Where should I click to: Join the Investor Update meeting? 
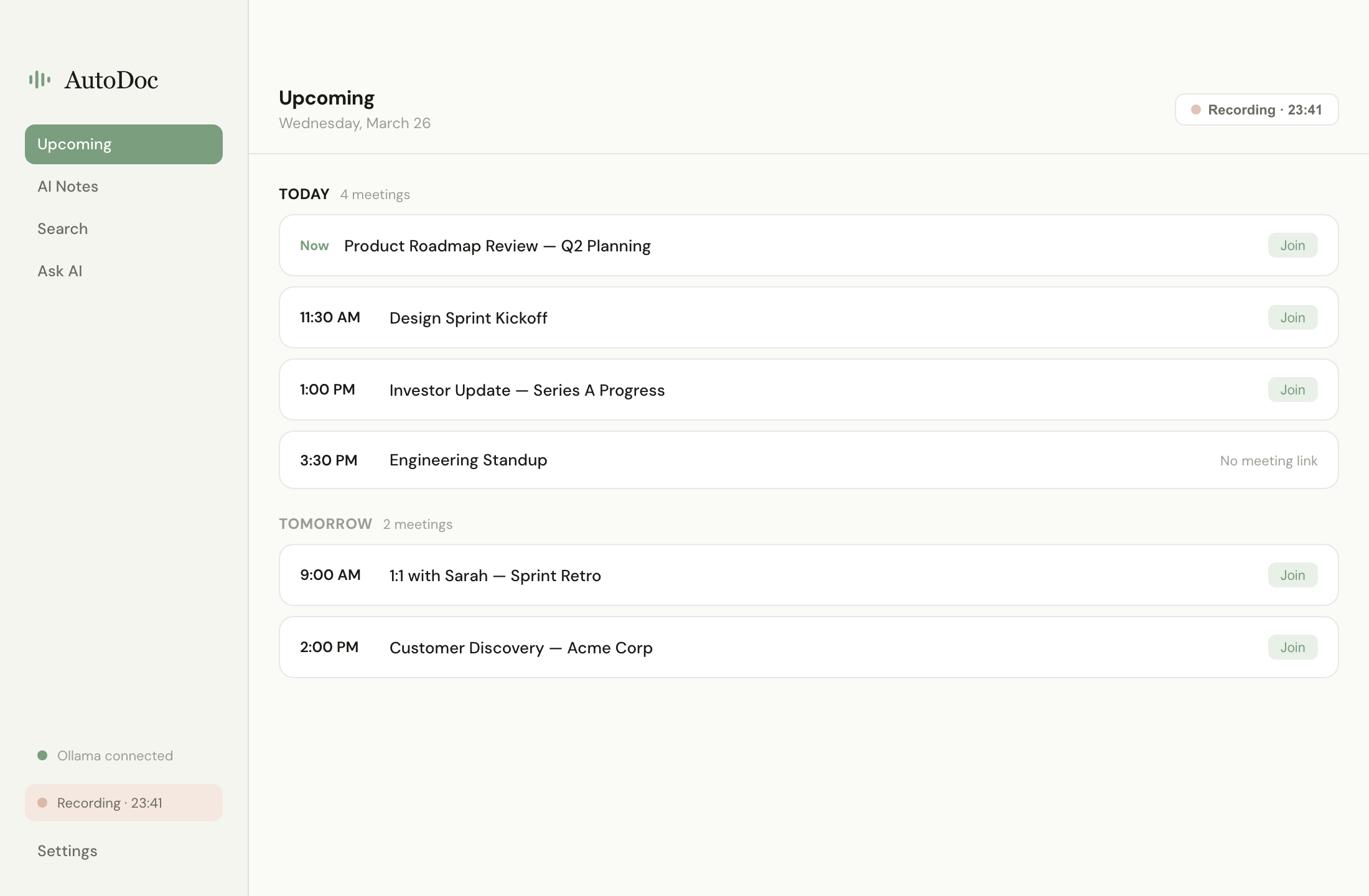coord(1292,390)
